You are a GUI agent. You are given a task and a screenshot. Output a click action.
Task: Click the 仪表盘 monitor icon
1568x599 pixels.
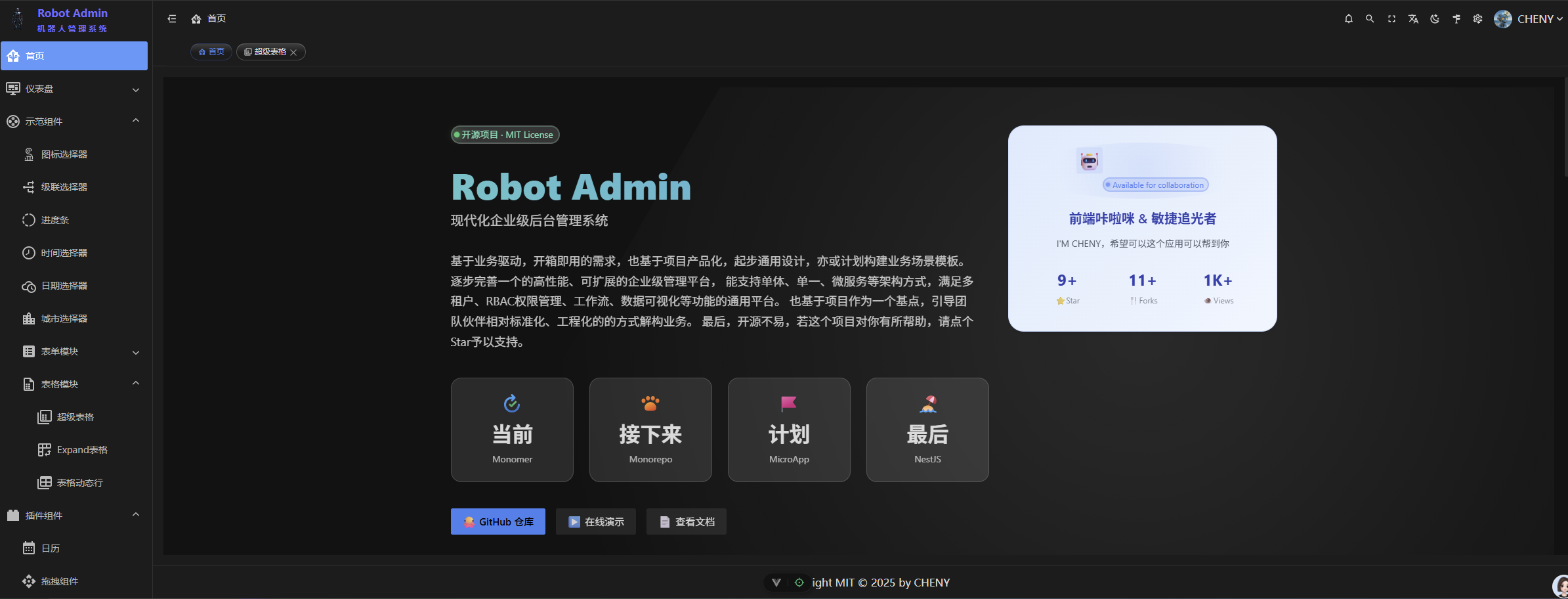(13, 89)
